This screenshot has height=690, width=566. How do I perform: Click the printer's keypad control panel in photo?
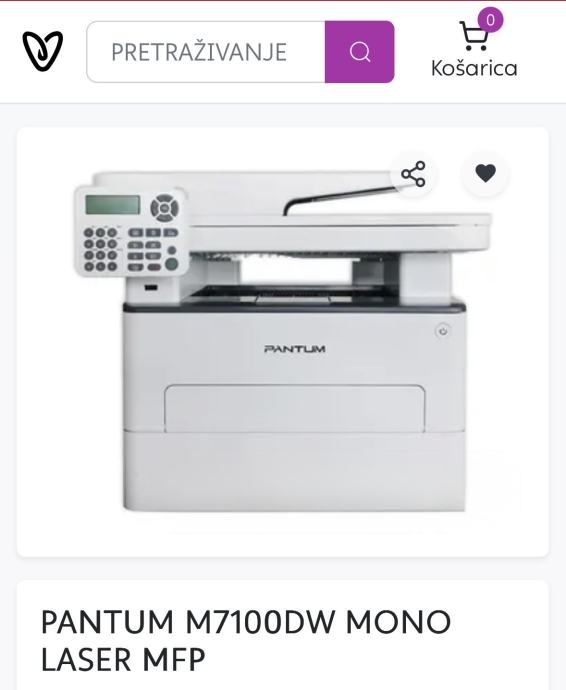(131, 231)
